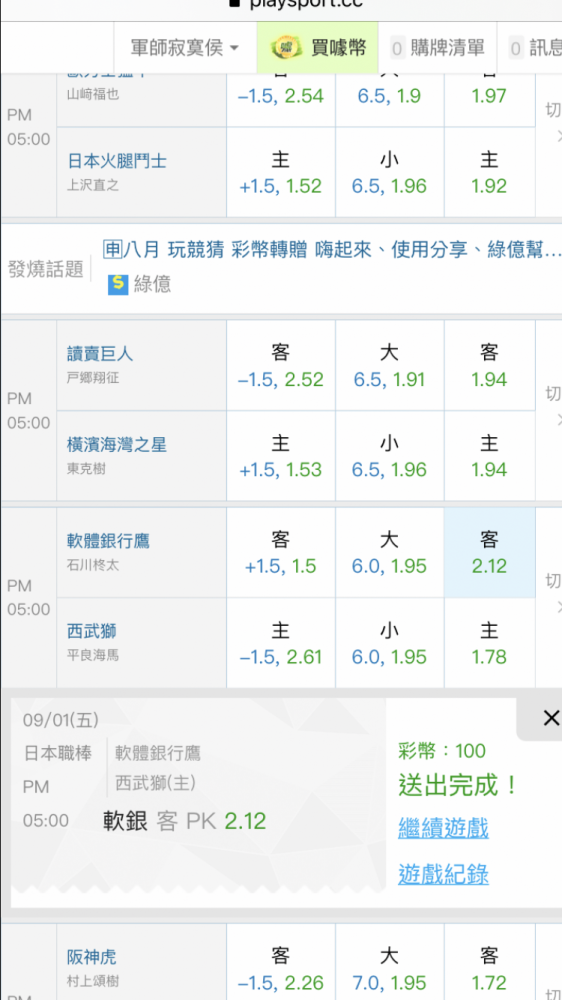The width and height of the screenshot is (562, 1000).
Task: Open the 綠億 user link
Action: [x=152, y=284]
